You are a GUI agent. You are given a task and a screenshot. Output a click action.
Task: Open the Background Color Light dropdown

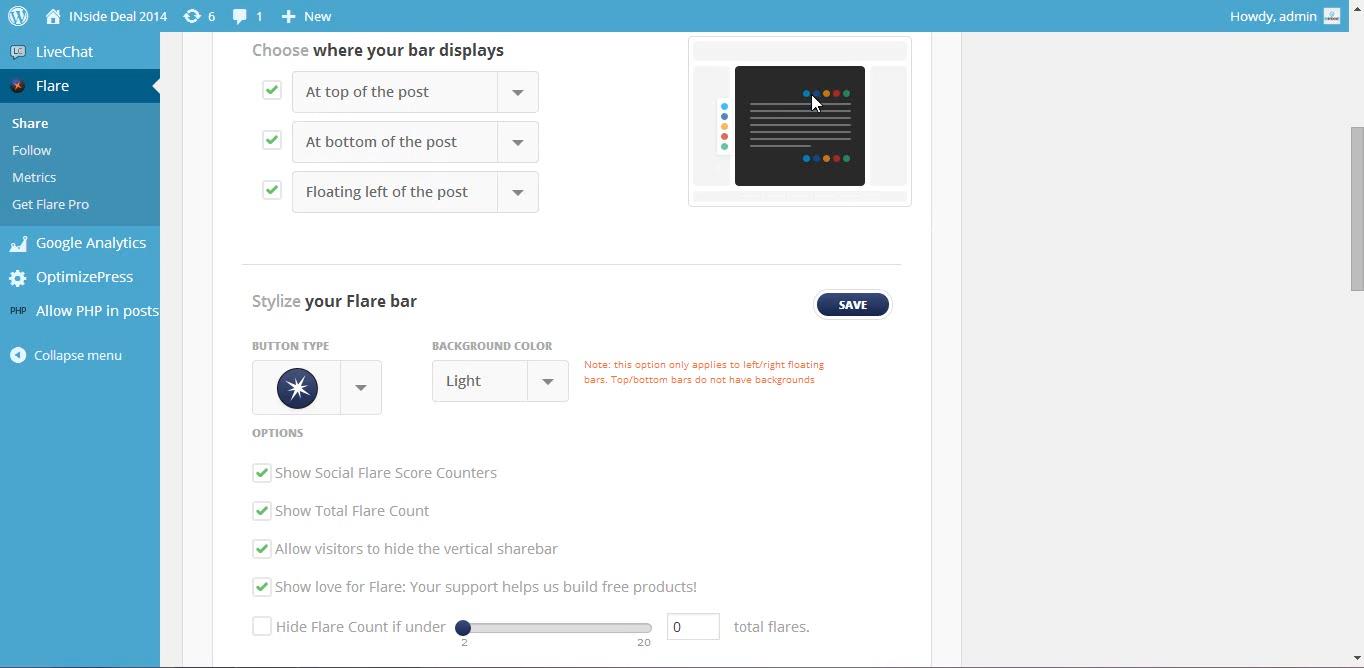tap(500, 381)
